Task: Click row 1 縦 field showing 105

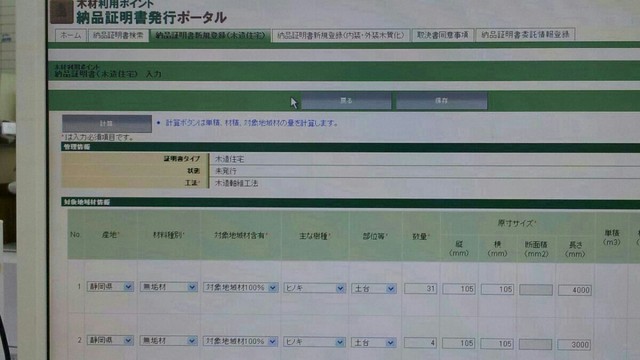Action: 459,289
